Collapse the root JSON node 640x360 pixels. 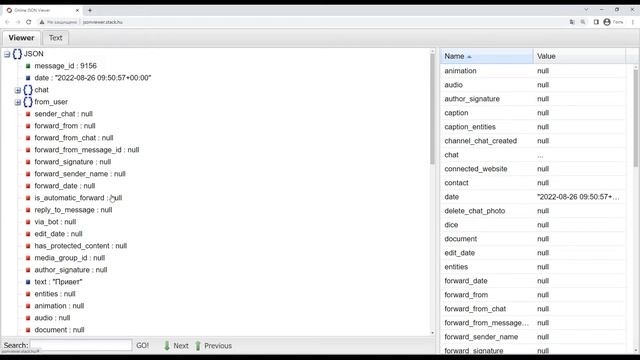(x=7, y=54)
